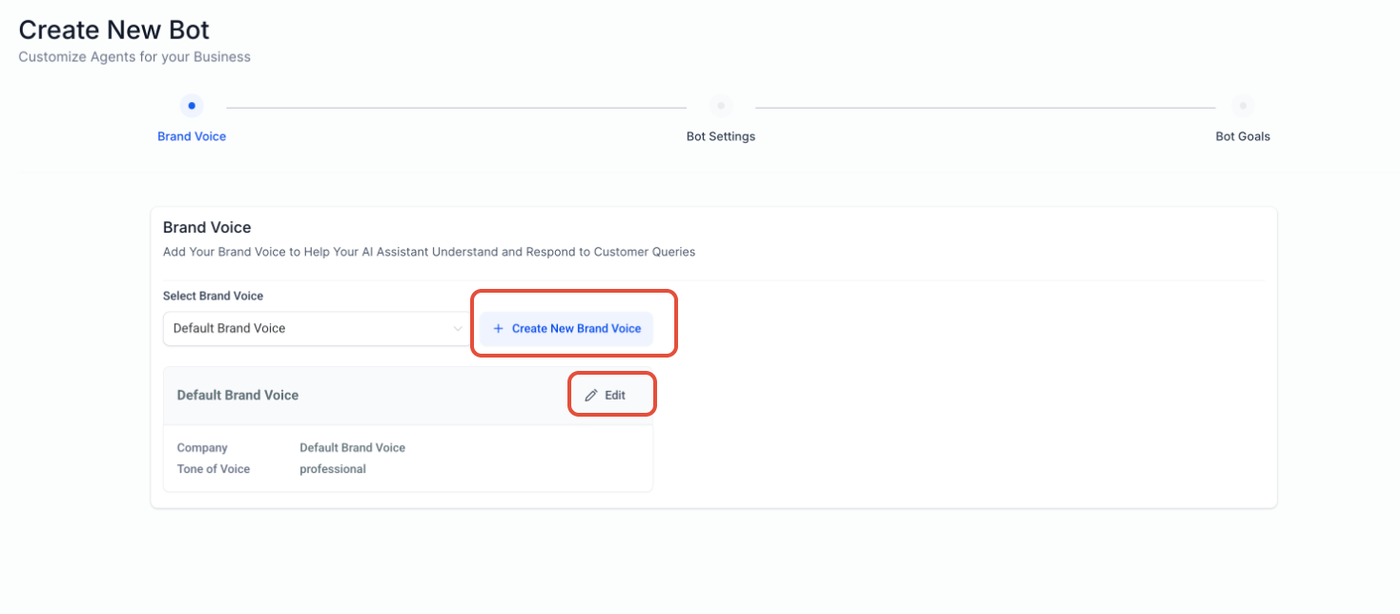Click the Edit button text
The image size is (1400, 614).
(x=615, y=395)
